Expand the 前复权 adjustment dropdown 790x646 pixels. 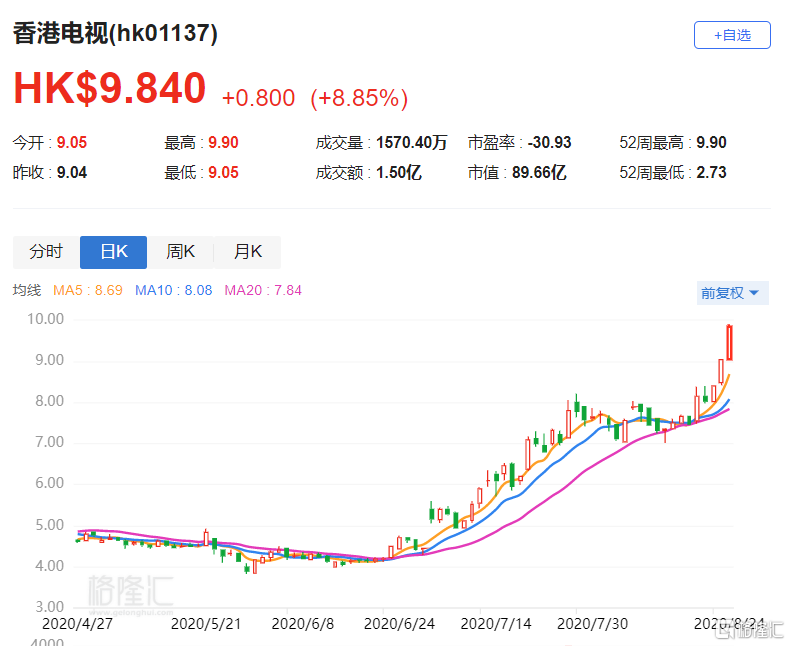[x=732, y=293]
